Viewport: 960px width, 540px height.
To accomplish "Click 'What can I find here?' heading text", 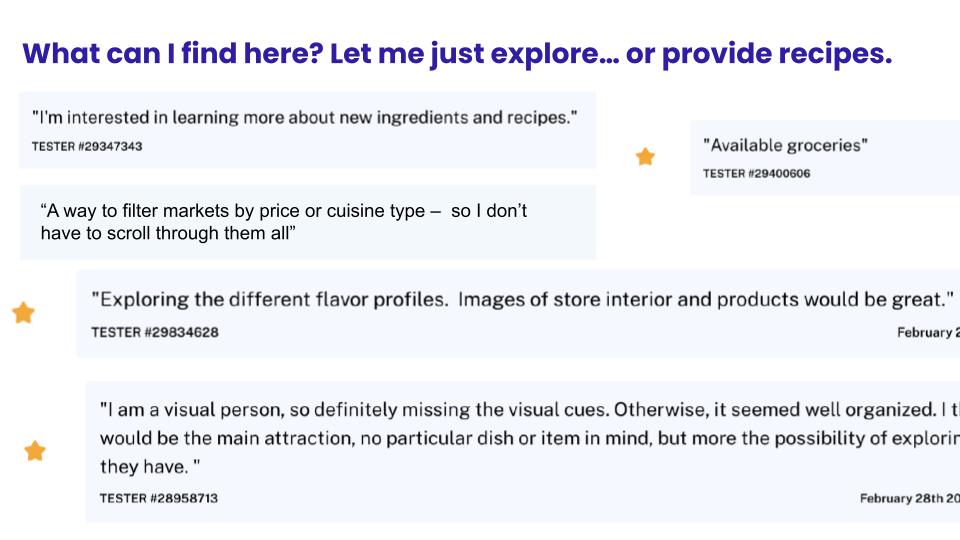I will [x=173, y=53].
